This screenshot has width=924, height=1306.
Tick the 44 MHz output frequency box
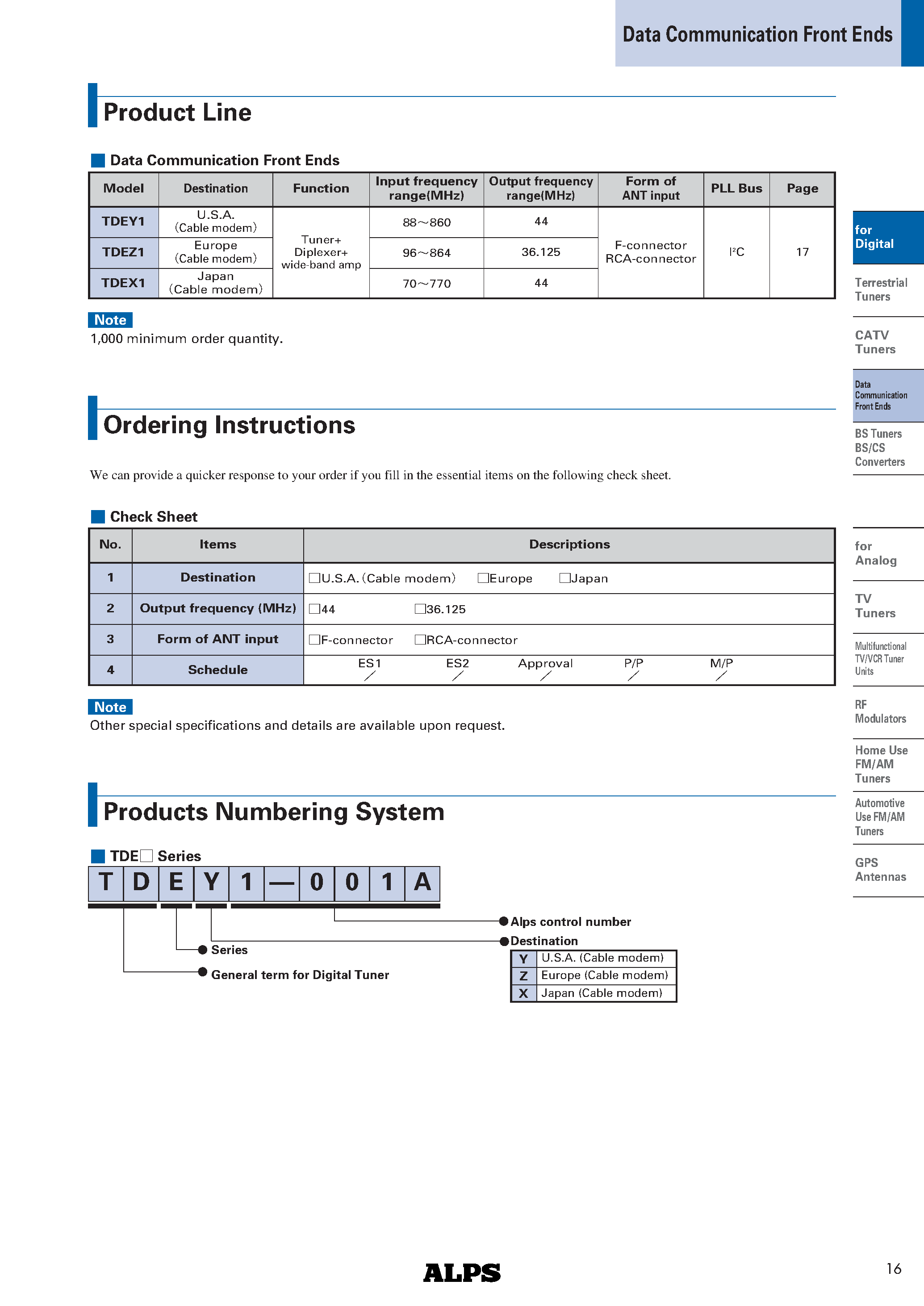[314, 609]
